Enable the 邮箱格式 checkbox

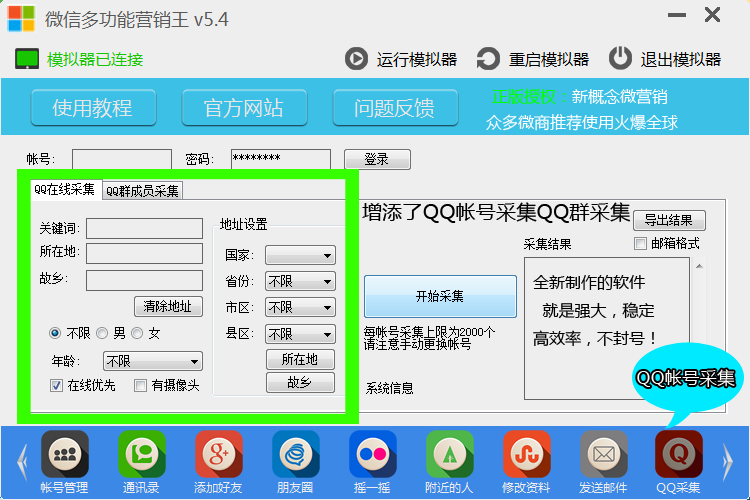(x=640, y=244)
